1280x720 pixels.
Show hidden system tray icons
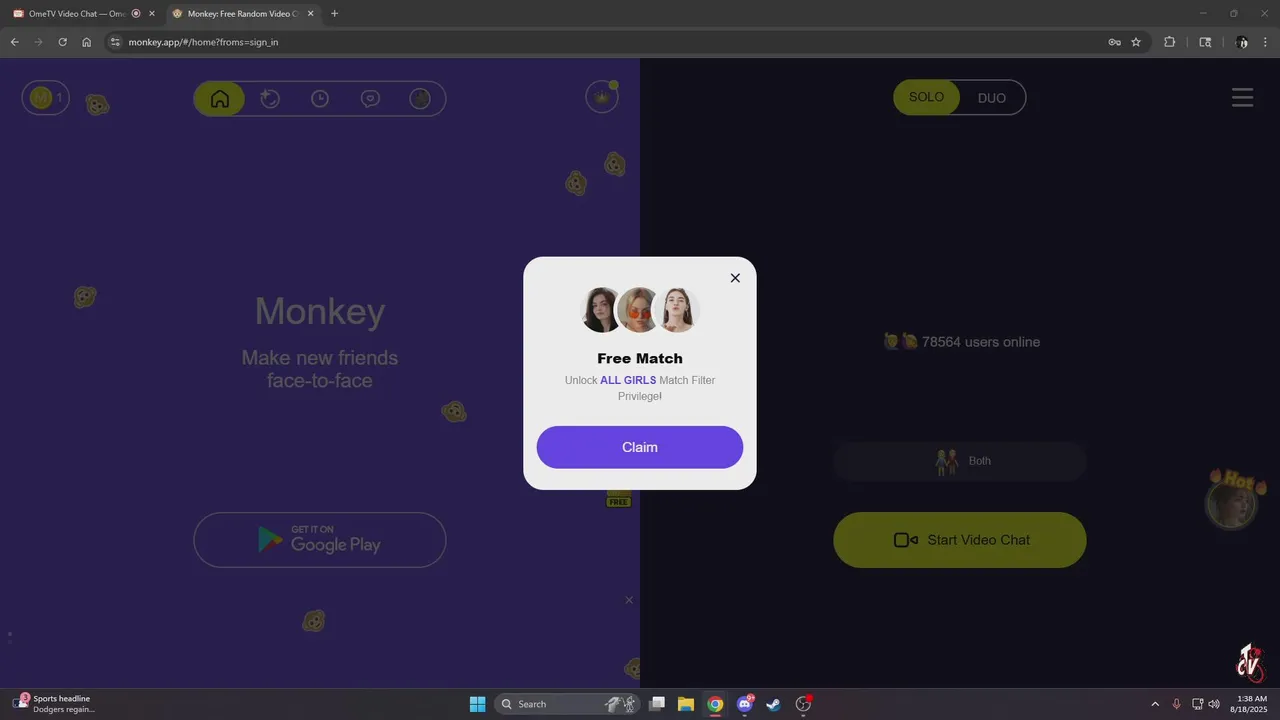[x=1155, y=704]
